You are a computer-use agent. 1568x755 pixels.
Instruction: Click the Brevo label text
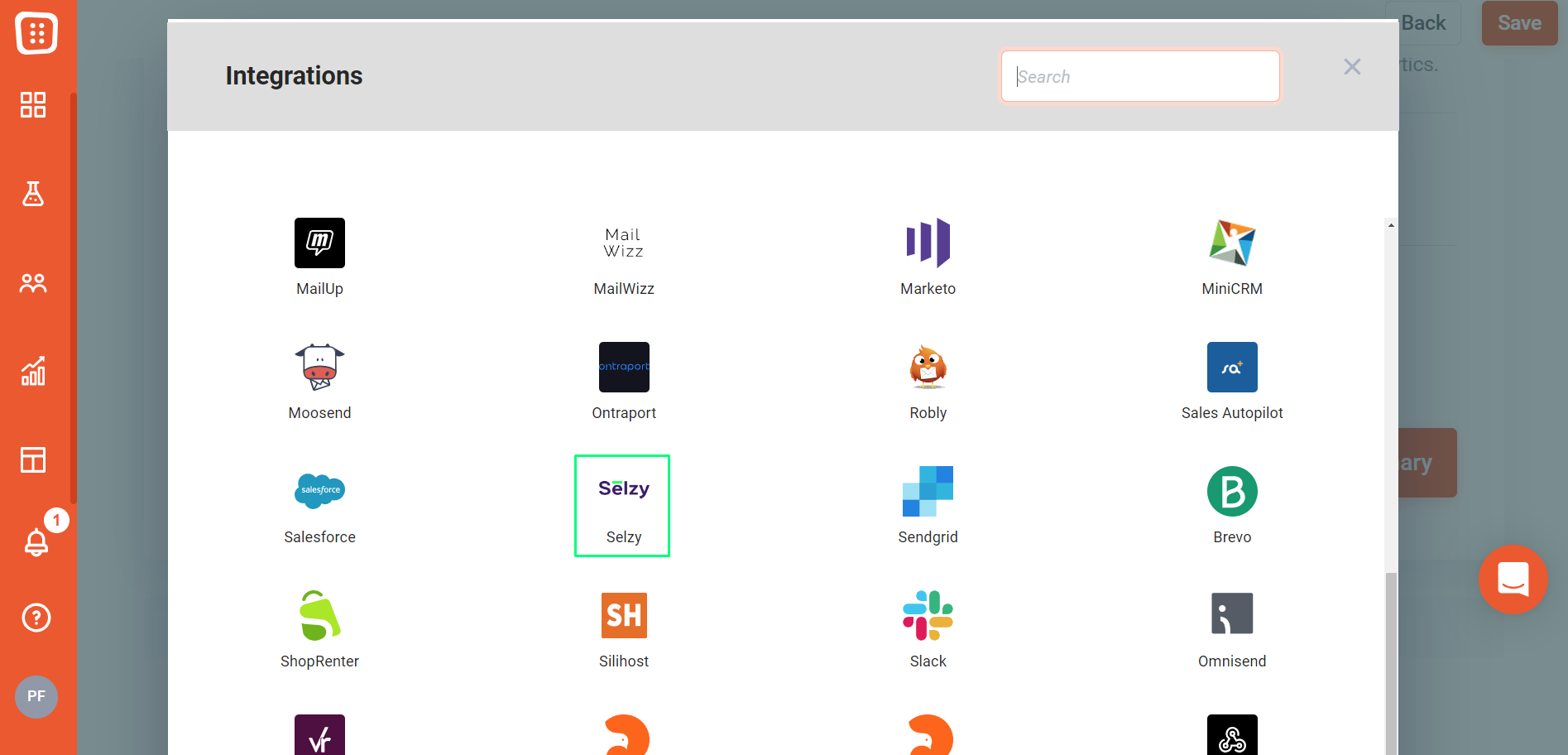tap(1232, 537)
